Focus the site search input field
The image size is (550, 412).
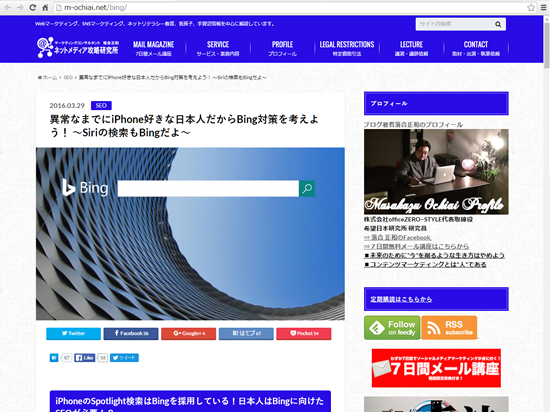(x=455, y=24)
